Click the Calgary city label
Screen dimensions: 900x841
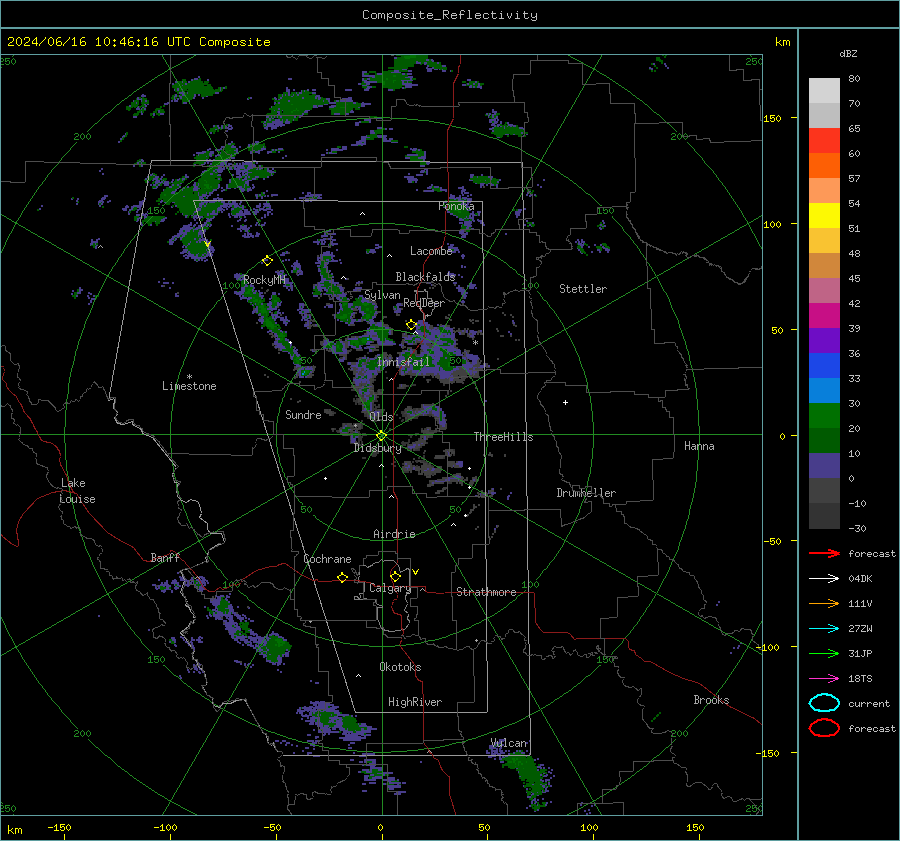pos(390,588)
